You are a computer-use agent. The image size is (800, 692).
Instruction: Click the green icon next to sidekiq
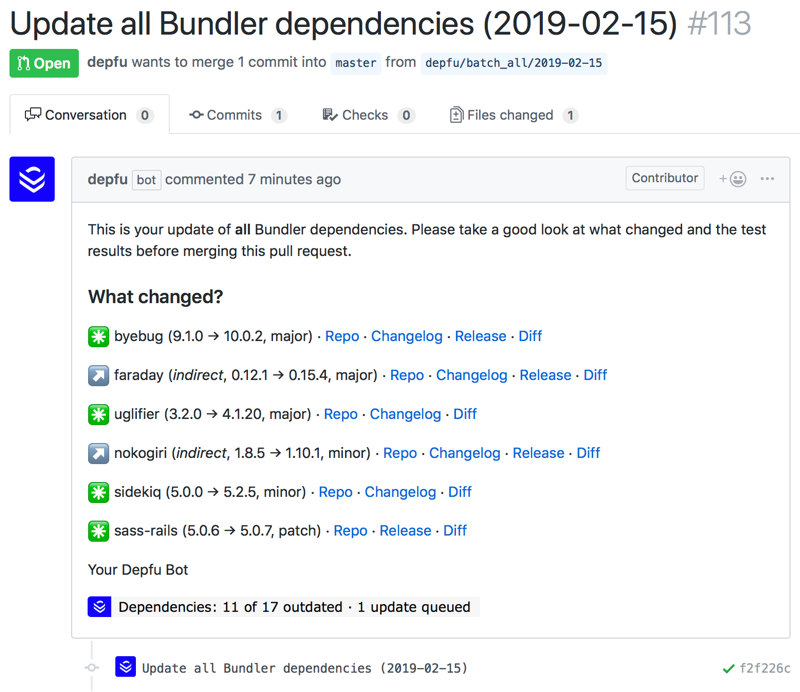(x=98, y=492)
